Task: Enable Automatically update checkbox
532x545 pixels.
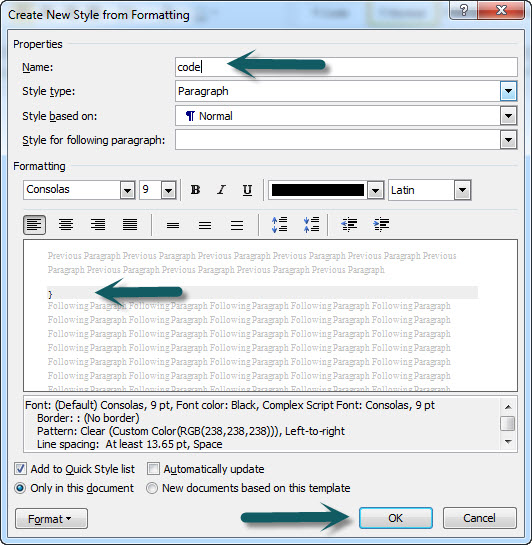Action: (x=153, y=469)
